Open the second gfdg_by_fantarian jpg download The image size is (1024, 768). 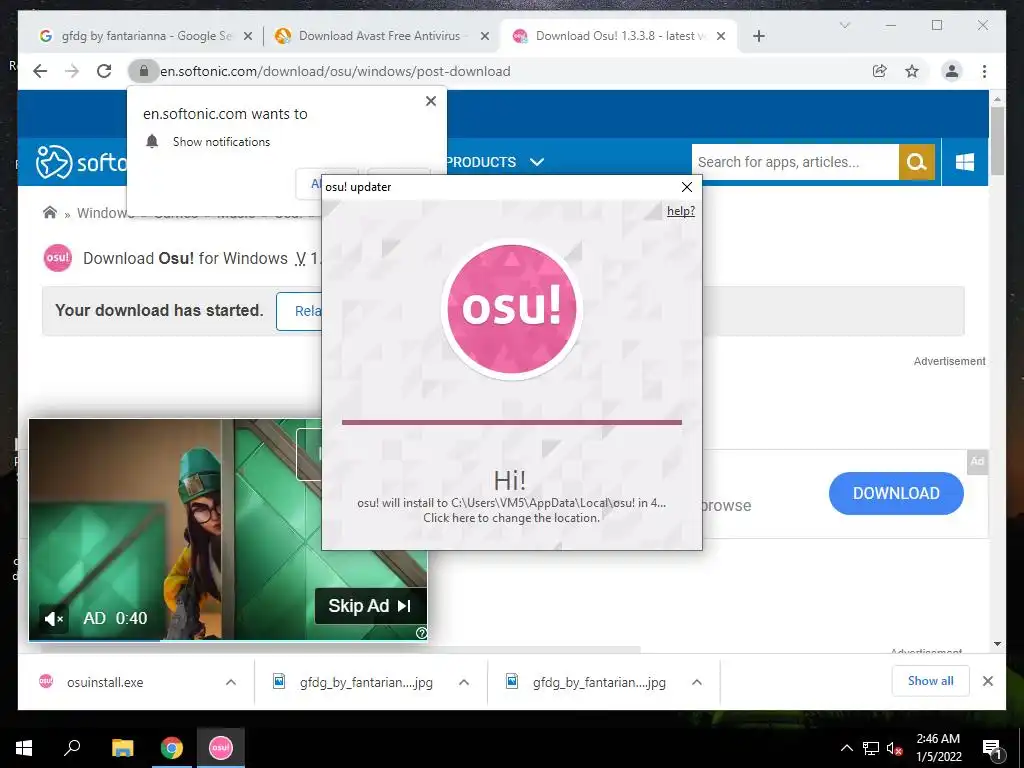coord(599,682)
